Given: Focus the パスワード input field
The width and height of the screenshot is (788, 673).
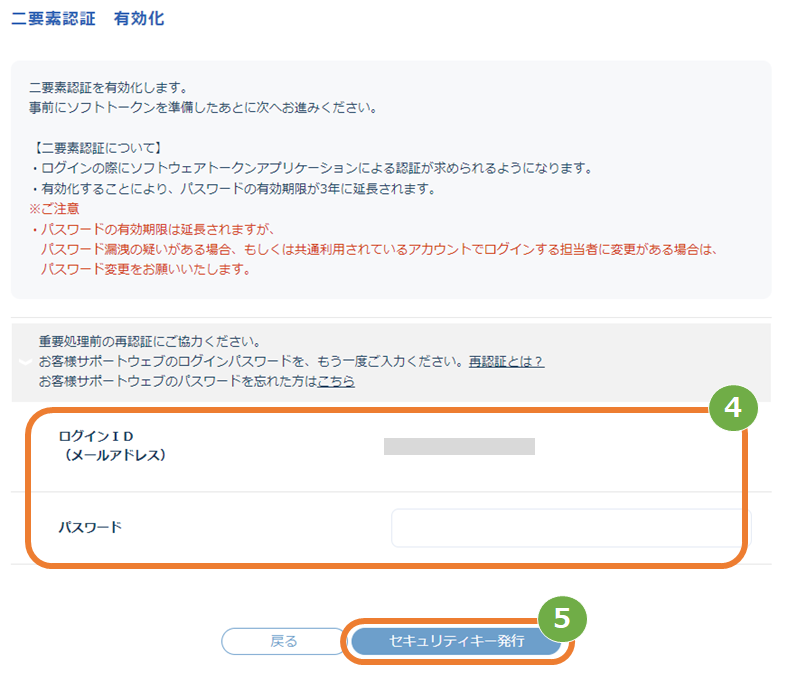Looking at the screenshot, I should pos(571,528).
